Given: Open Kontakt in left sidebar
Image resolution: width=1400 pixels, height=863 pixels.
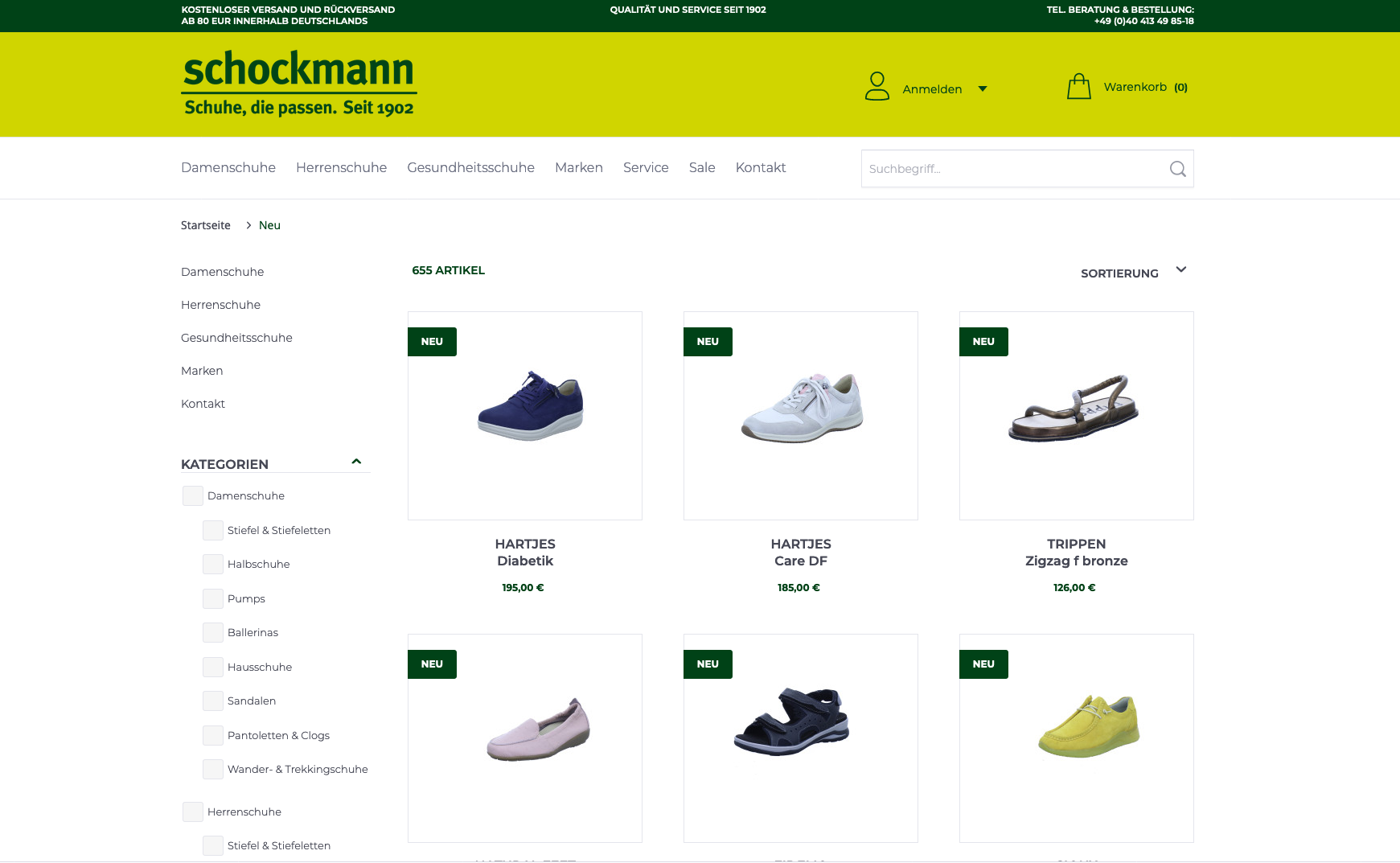Looking at the screenshot, I should [203, 404].
